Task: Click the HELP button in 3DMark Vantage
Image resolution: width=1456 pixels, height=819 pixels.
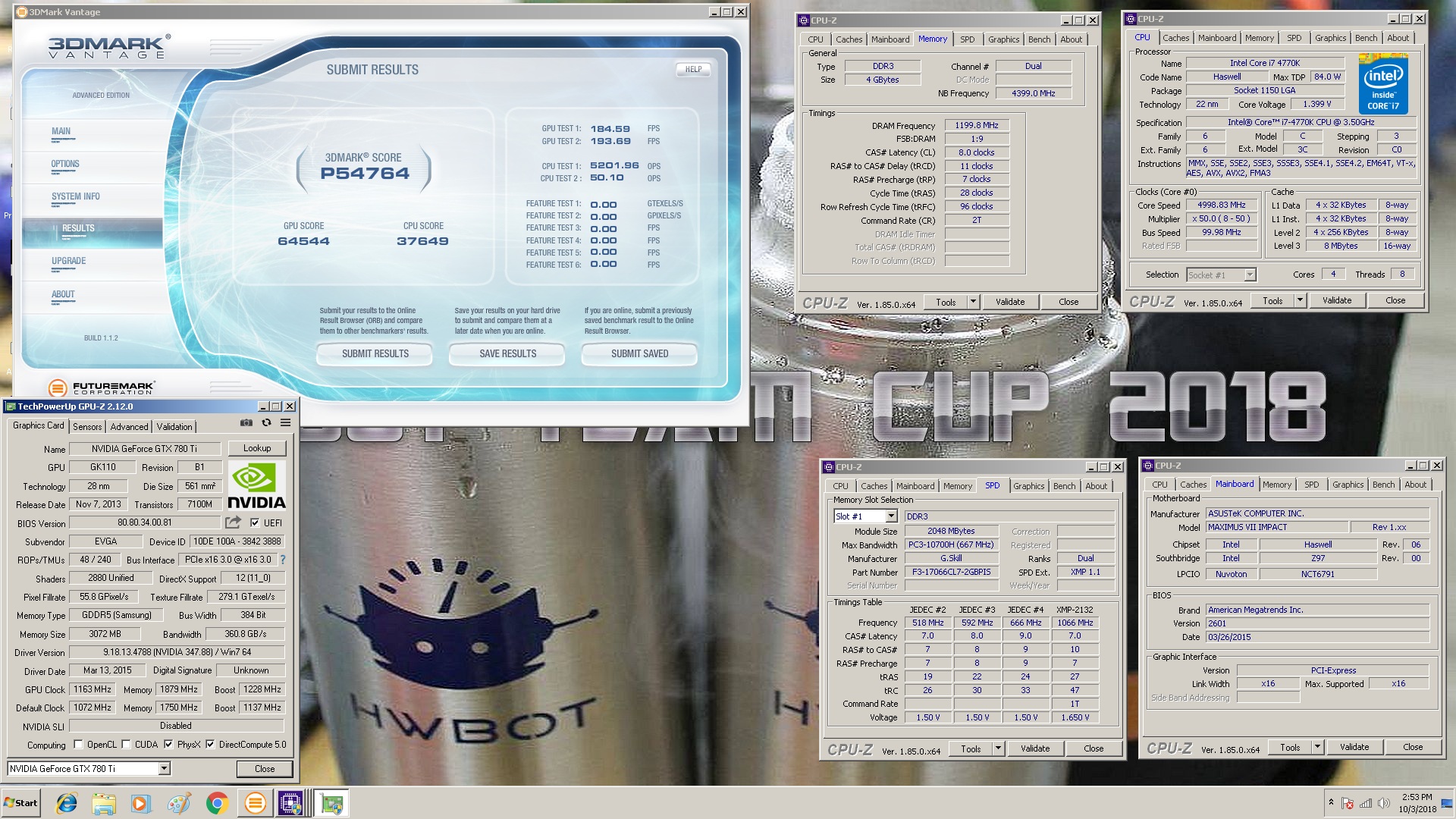Action: [x=693, y=69]
